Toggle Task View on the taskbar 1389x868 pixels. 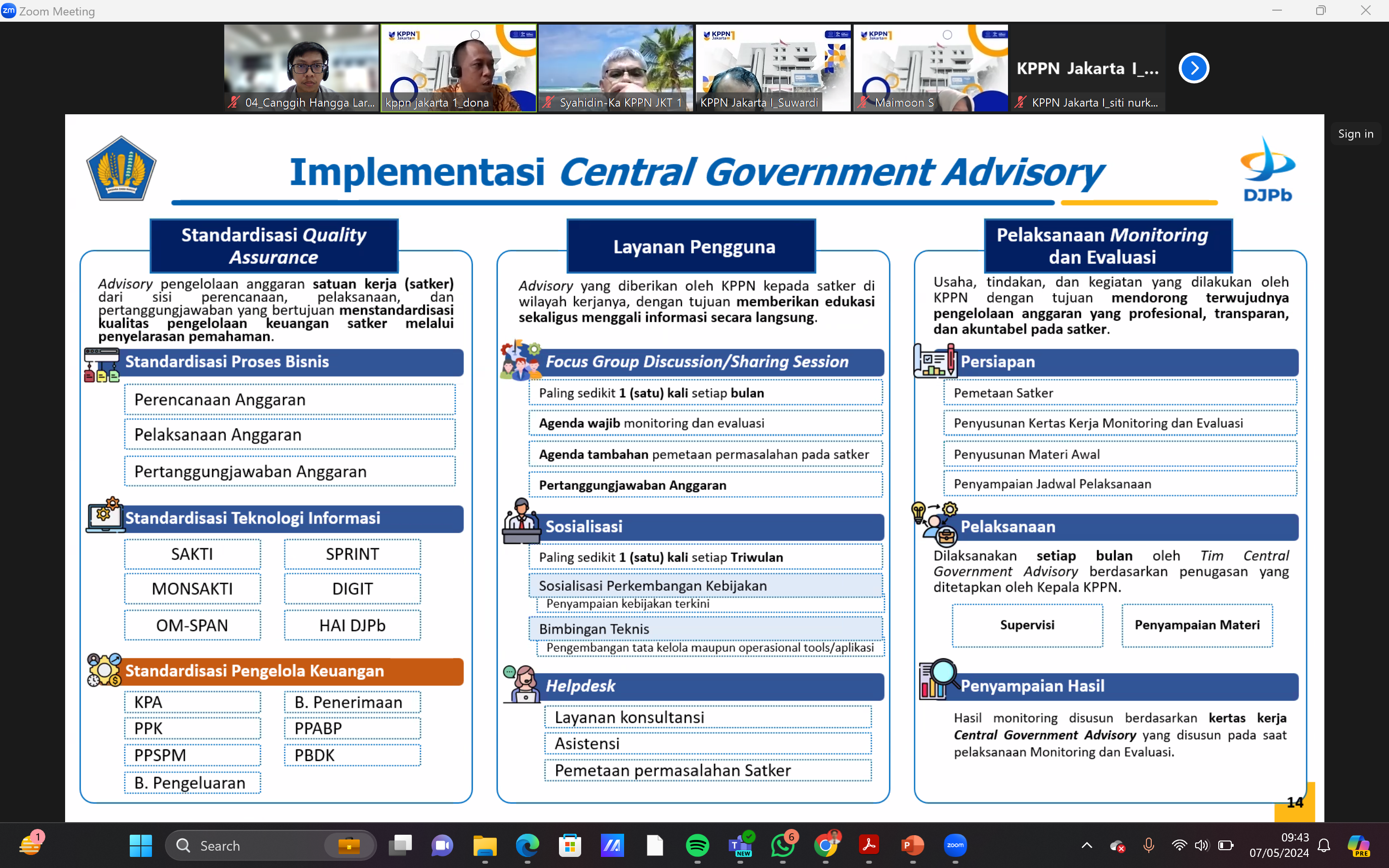click(400, 845)
